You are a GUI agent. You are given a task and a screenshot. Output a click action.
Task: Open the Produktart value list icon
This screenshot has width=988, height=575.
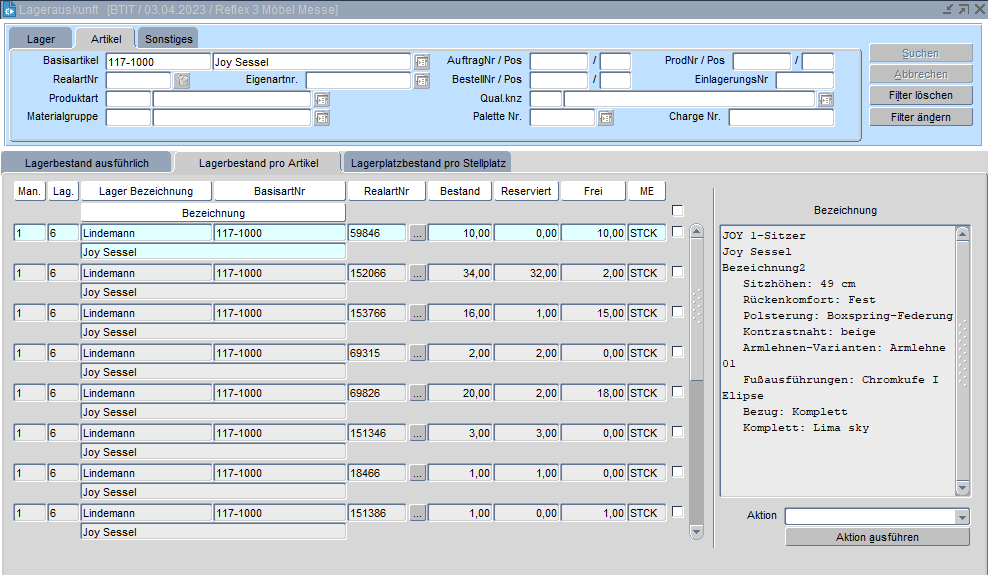(x=321, y=100)
